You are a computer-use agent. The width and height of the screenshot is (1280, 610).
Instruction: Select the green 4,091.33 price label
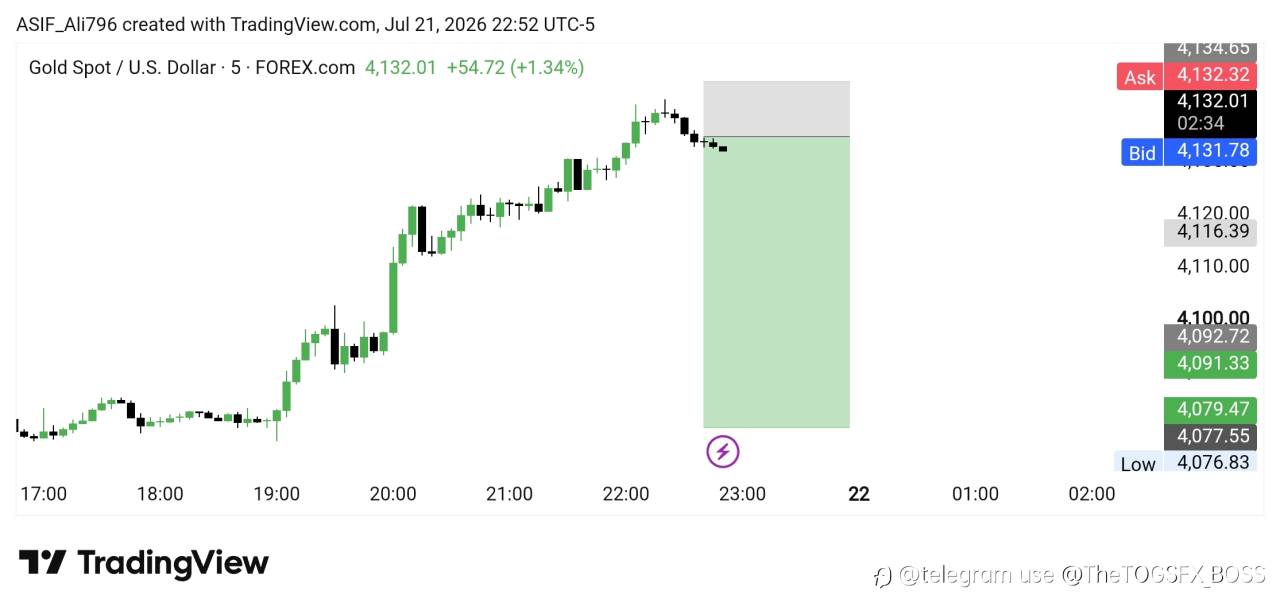1210,364
